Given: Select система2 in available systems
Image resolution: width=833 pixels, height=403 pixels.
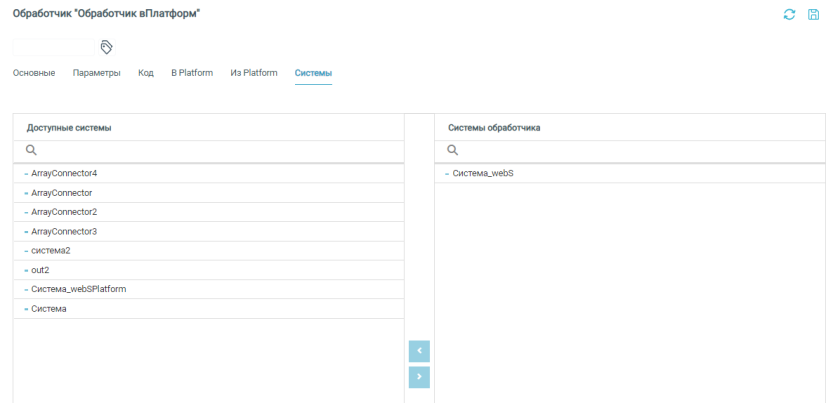Looking at the screenshot, I should click(x=51, y=251).
